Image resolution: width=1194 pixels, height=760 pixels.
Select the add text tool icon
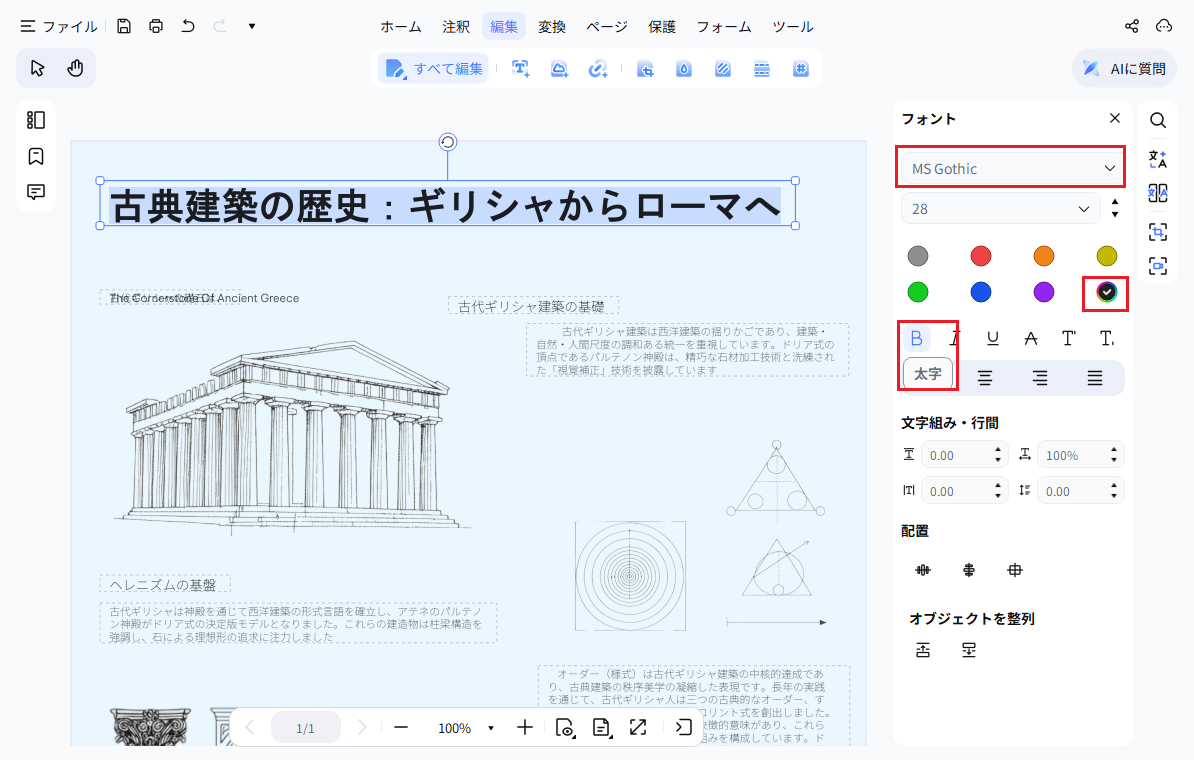(520, 69)
